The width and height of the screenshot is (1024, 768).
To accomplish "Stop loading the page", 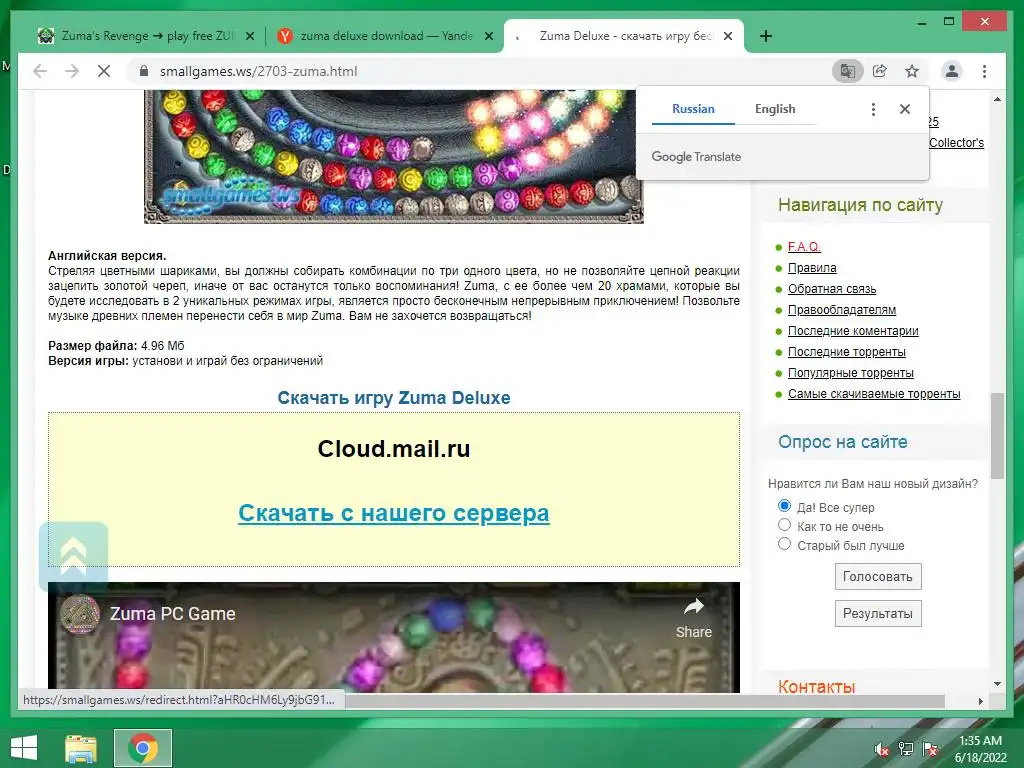I will tap(104, 71).
